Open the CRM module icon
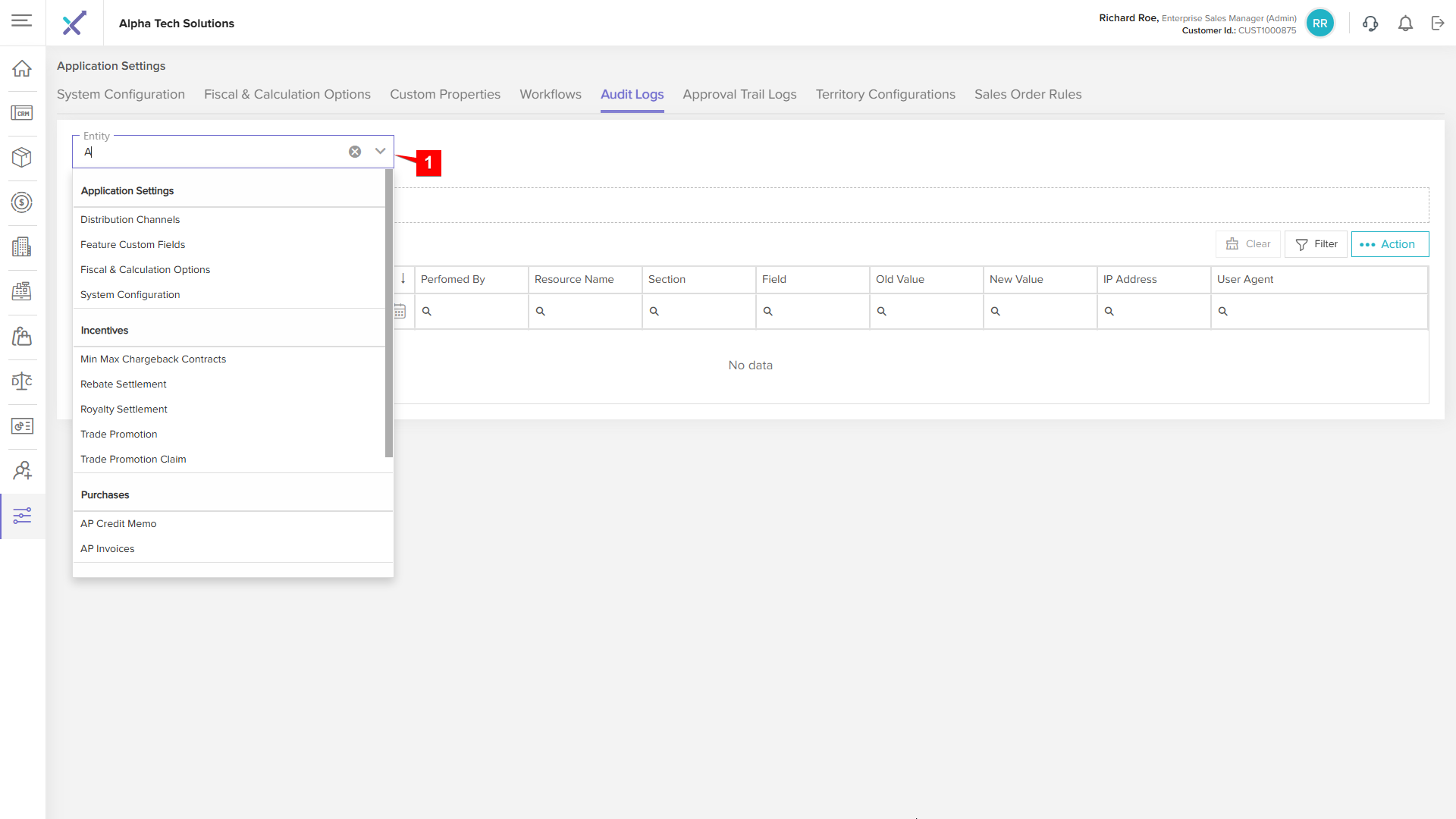The height and width of the screenshot is (819, 1456). point(22,113)
